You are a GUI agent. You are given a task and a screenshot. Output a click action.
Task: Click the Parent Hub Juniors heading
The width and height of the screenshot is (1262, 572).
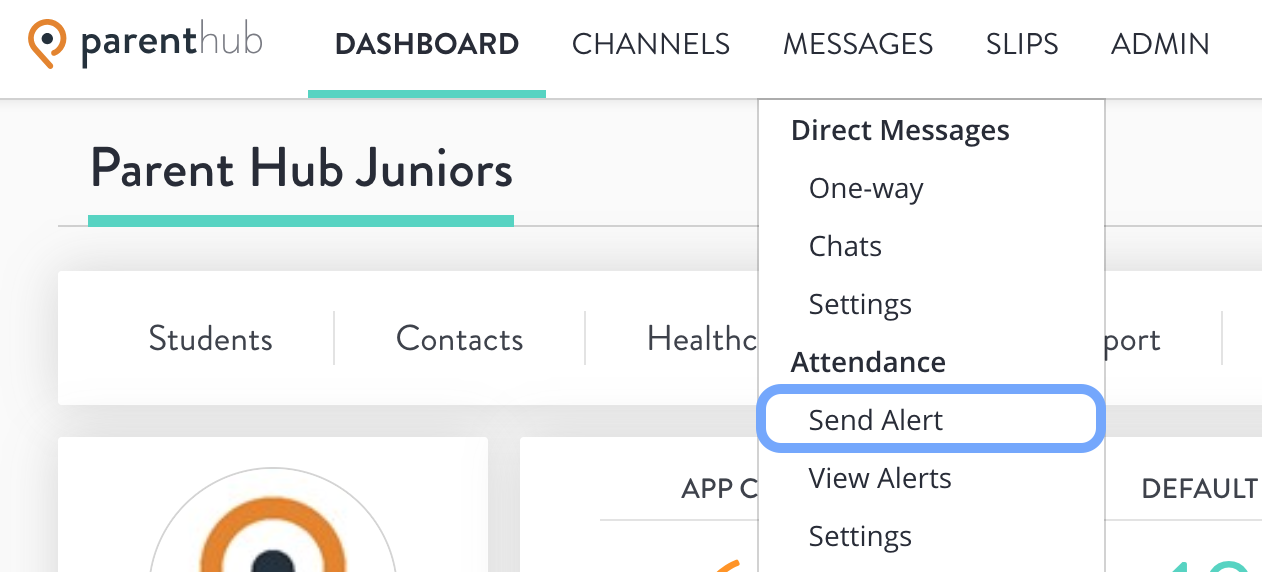pyautogui.click(x=301, y=169)
